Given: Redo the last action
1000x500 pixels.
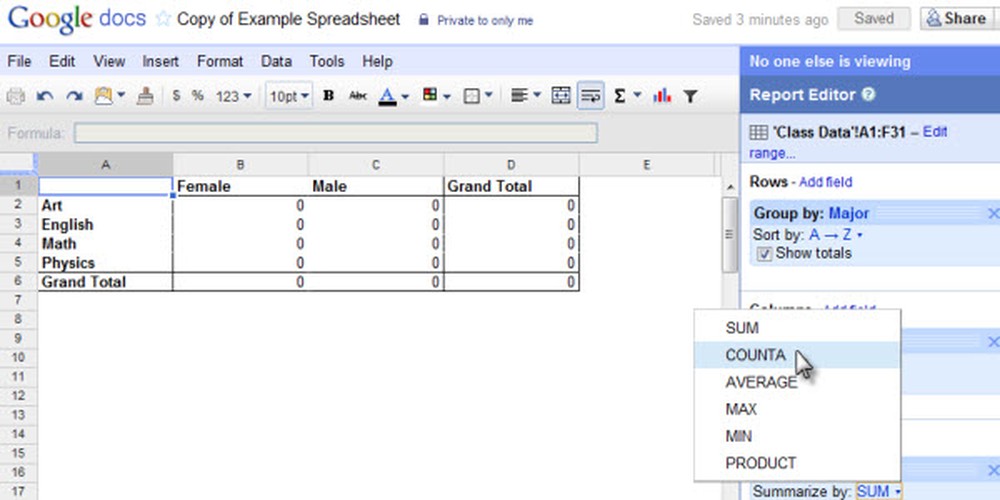Looking at the screenshot, I should tap(74, 96).
